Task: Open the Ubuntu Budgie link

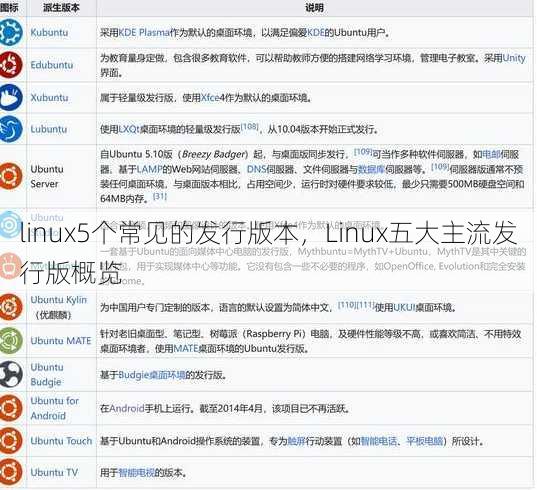Action: point(47,374)
